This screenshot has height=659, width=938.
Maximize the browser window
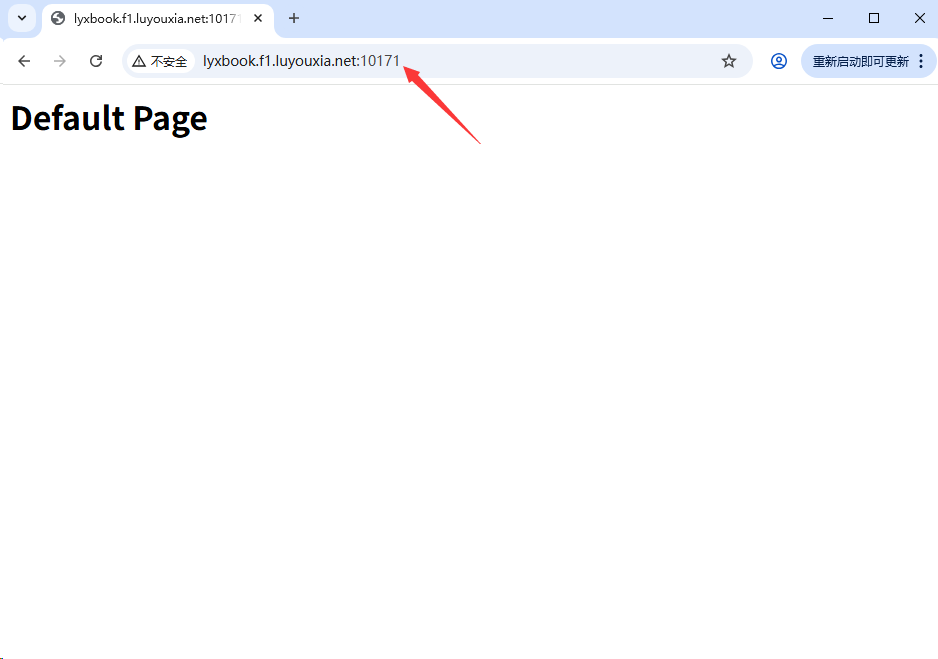click(874, 18)
